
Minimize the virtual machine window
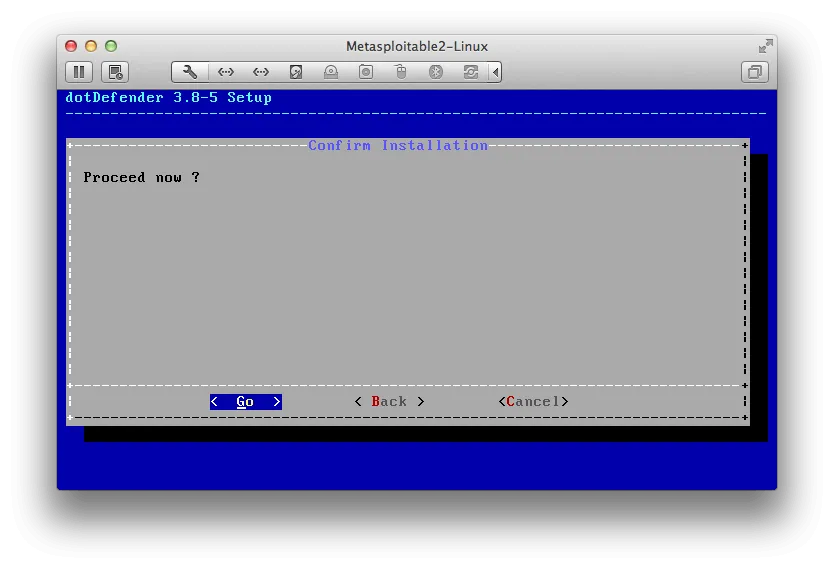91,46
